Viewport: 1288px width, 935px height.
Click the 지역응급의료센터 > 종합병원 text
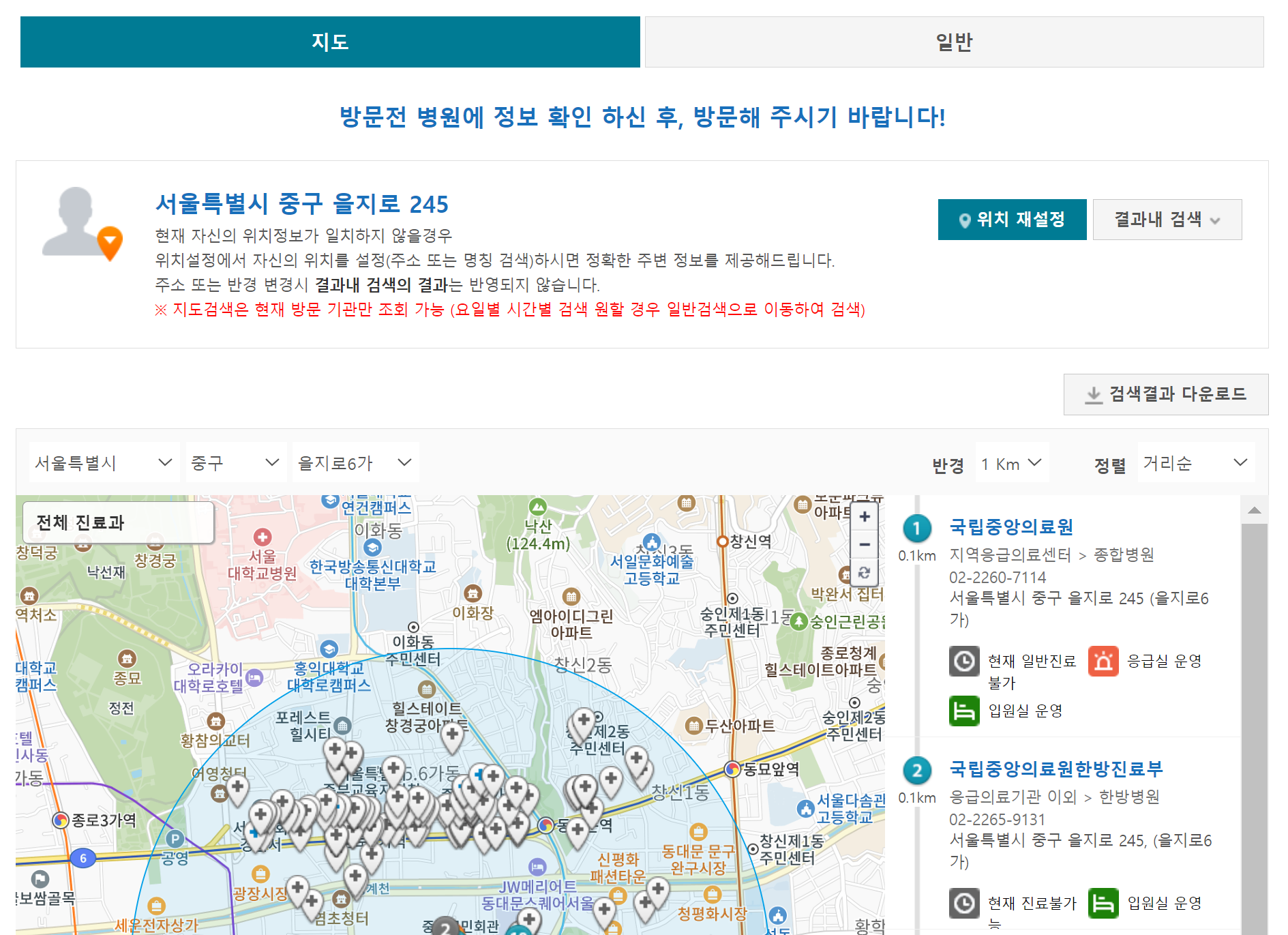1051,555
